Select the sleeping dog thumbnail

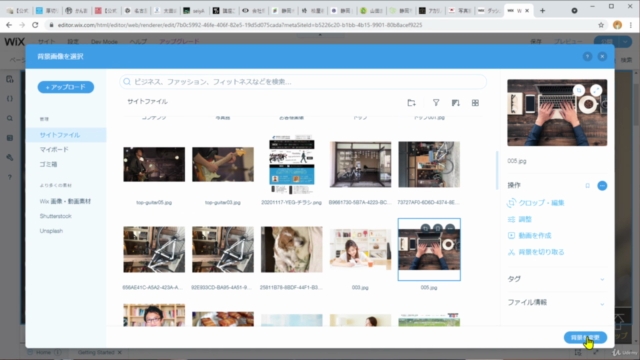pyautogui.click(x=291, y=249)
